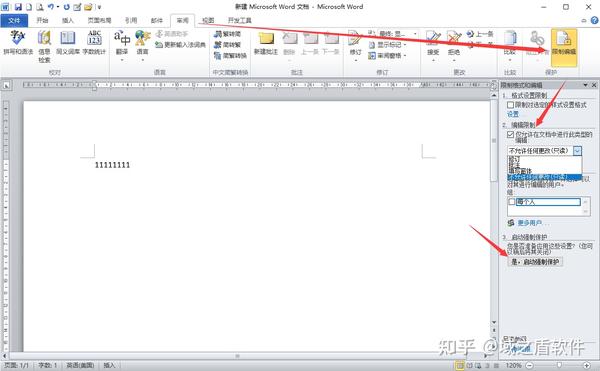This screenshot has width=600, height=371.
Task: Click the New blank document icon
Action: (29, 7)
